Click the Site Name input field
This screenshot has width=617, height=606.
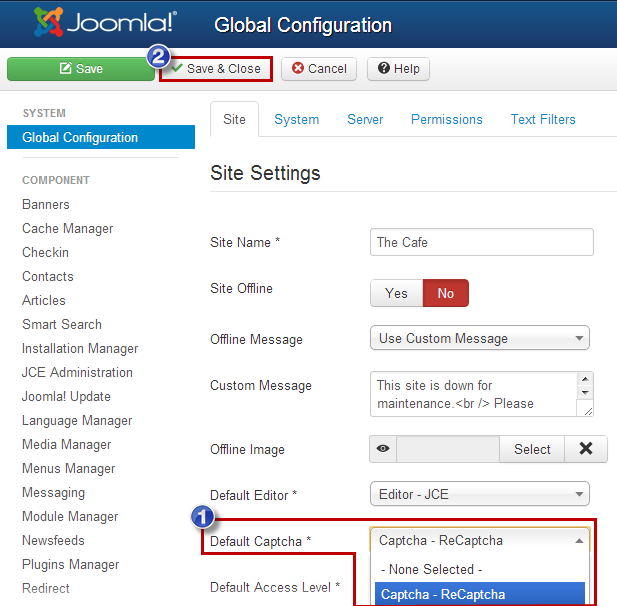[481, 242]
